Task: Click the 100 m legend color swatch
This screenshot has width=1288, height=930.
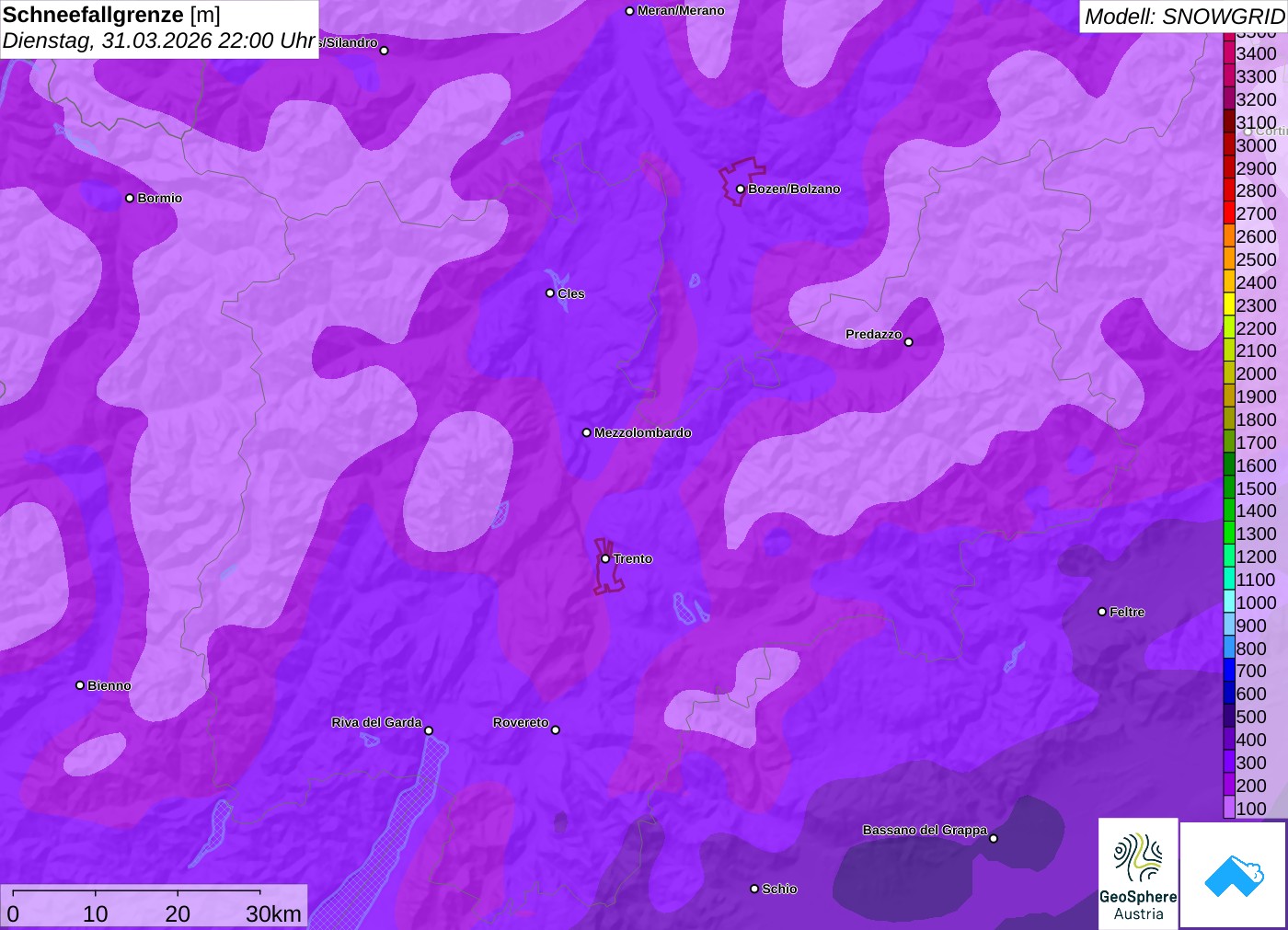Action: pos(1229,808)
